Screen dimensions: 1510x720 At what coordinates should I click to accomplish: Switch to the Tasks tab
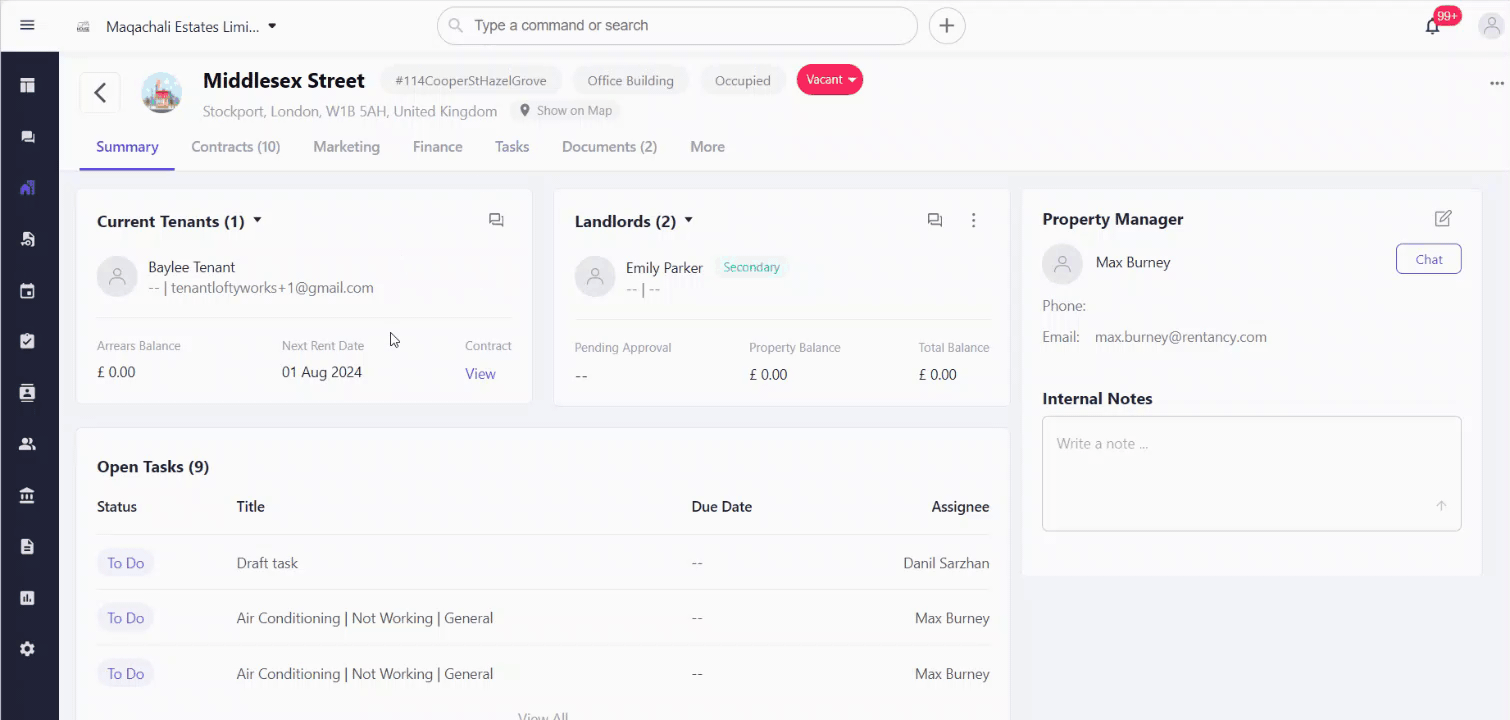point(512,147)
